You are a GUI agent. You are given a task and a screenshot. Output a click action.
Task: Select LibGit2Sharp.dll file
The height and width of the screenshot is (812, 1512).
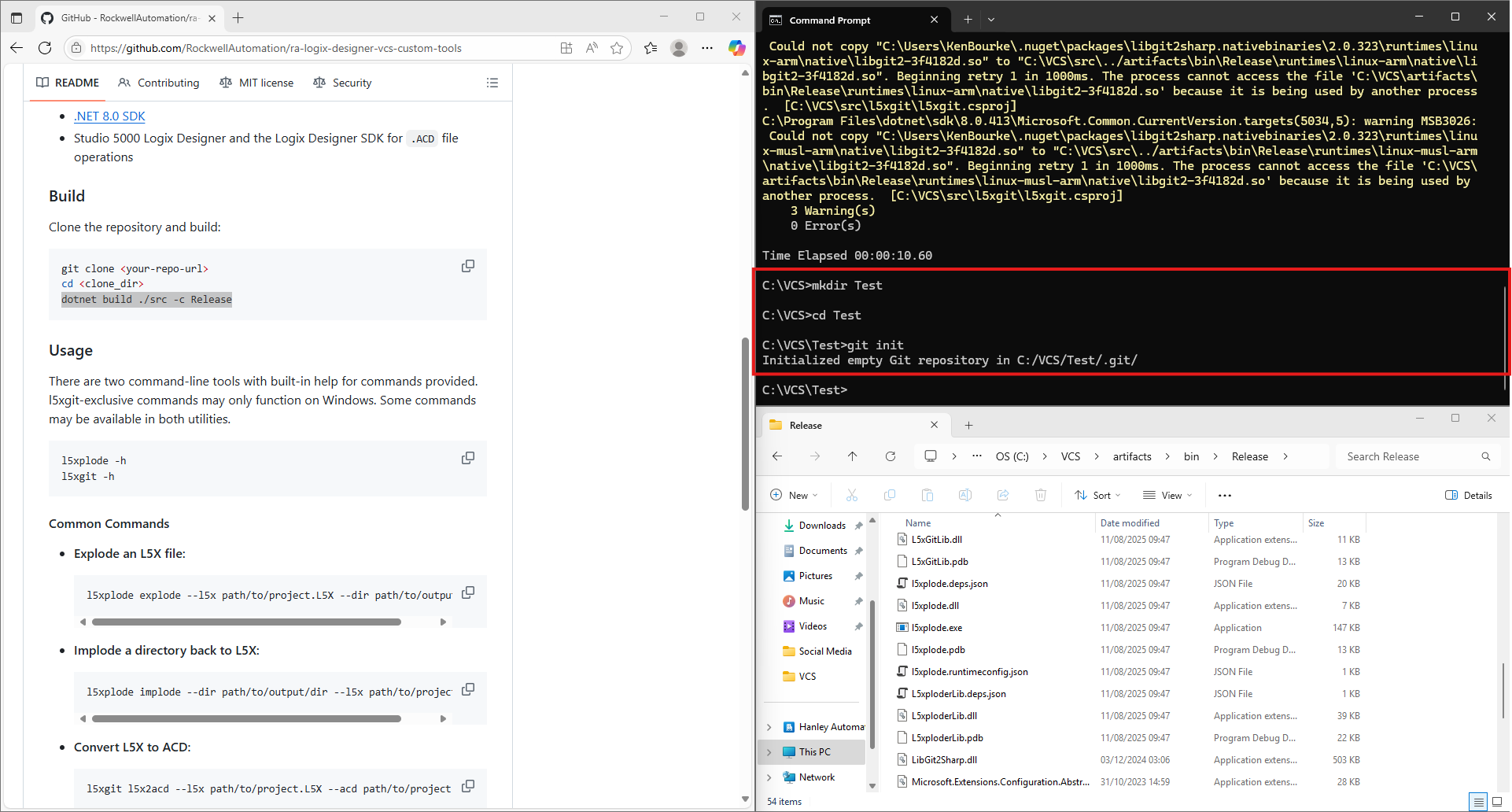[943, 760]
